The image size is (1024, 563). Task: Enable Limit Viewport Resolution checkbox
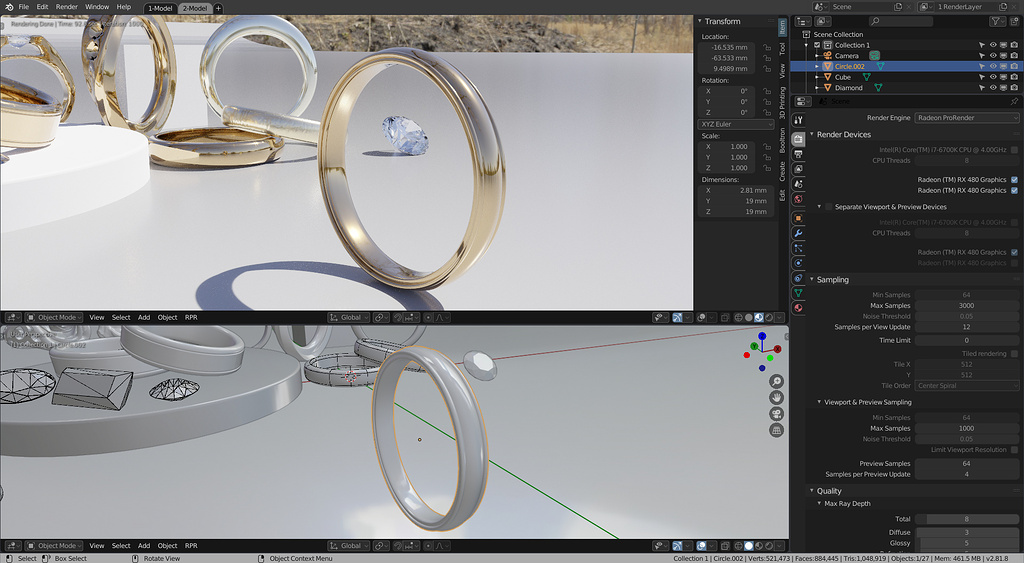coord(1014,449)
